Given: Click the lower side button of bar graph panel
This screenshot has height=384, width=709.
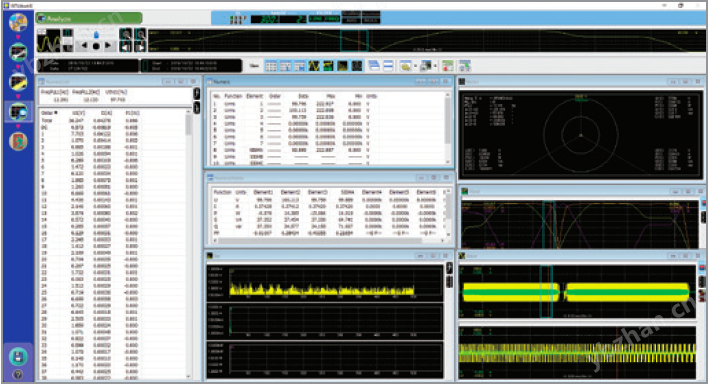Looking at the screenshot, I should point(449,282).
